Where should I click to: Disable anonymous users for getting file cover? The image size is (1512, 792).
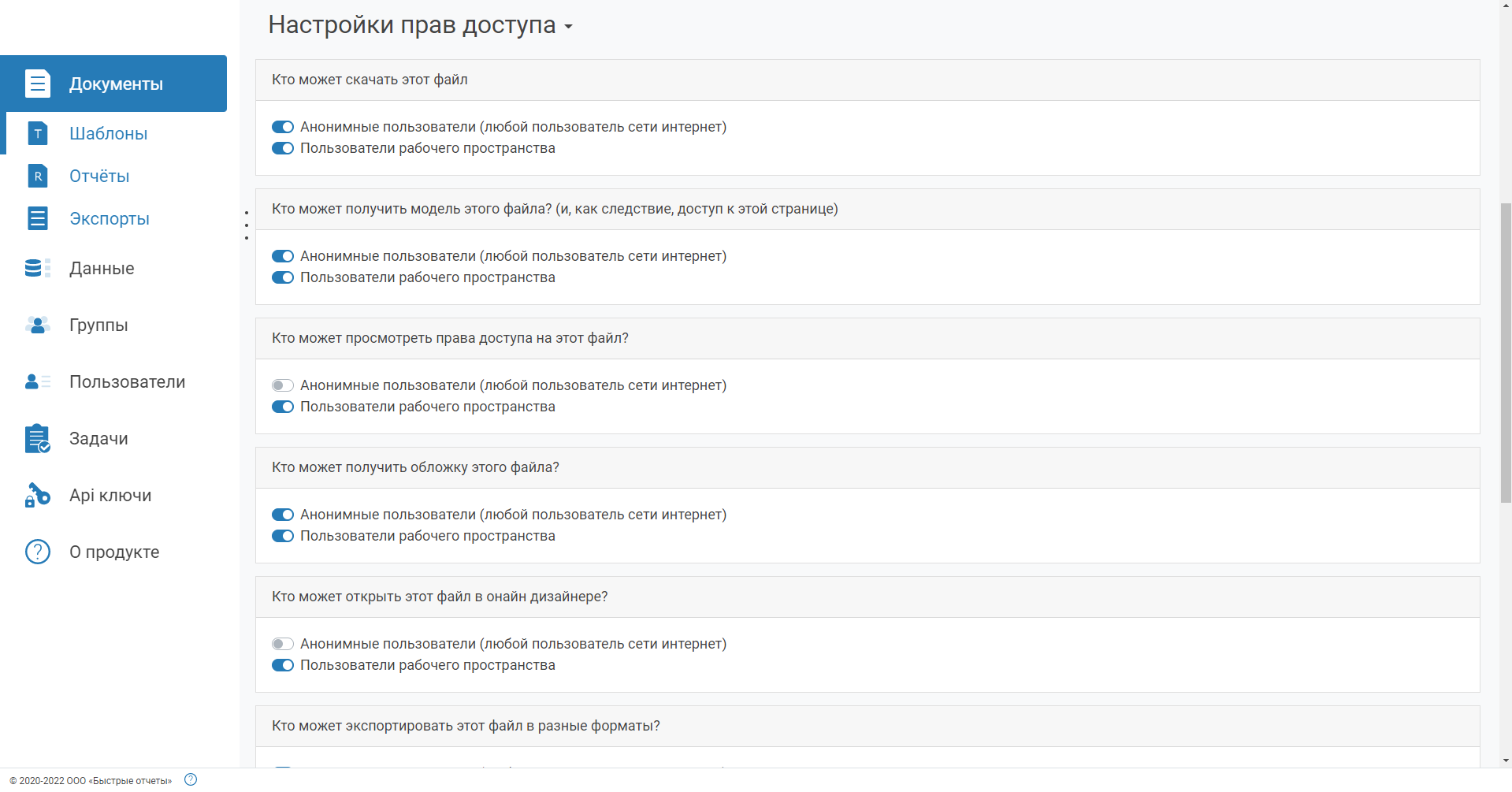pyautogui.click(x=283, y=515)
